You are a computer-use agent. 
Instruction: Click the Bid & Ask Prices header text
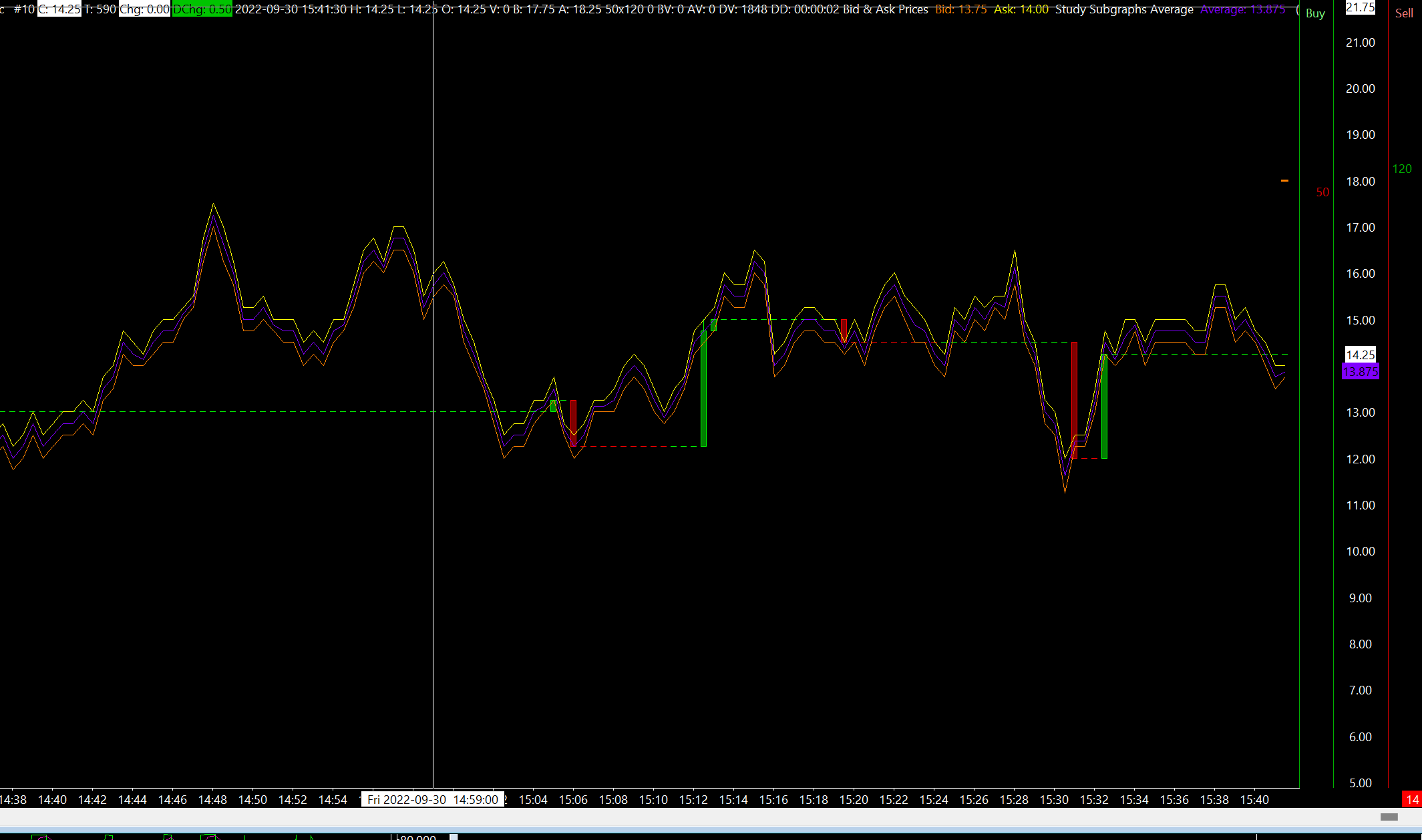885,9
